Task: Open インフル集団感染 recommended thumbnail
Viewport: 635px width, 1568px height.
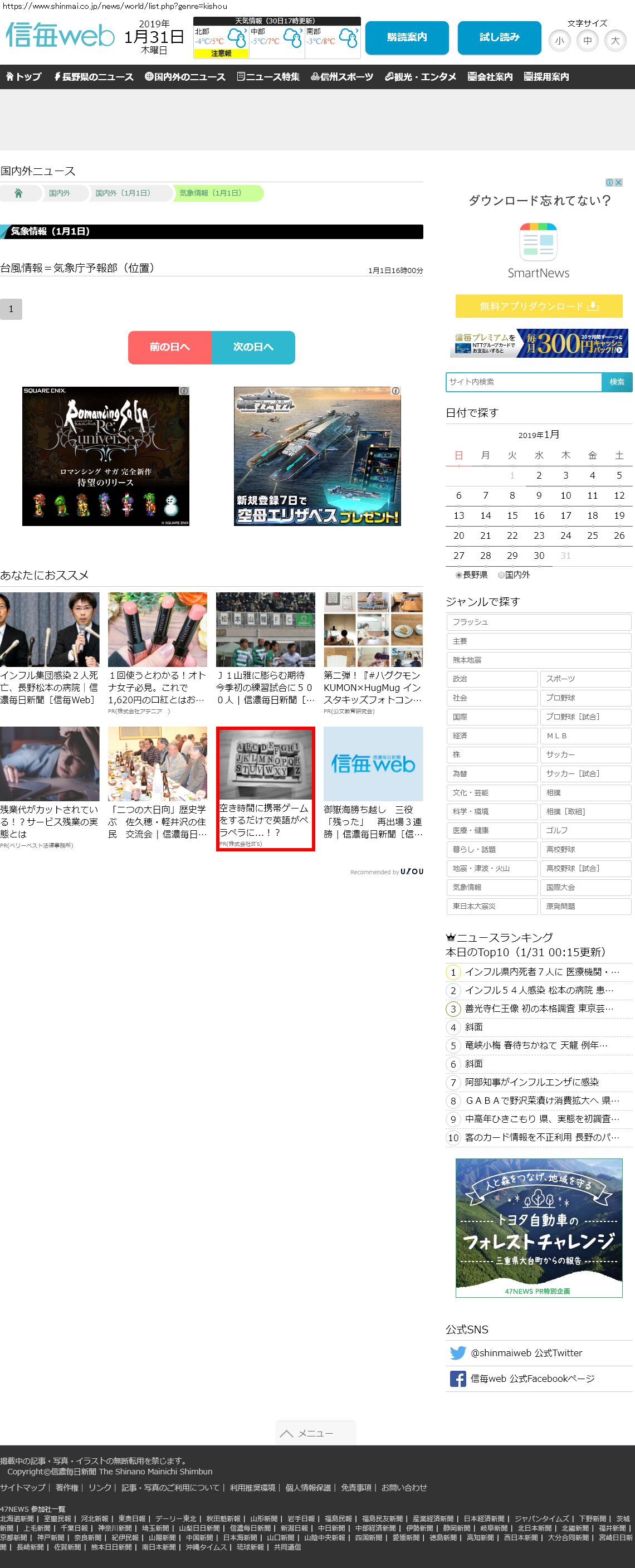Action: 49,630
